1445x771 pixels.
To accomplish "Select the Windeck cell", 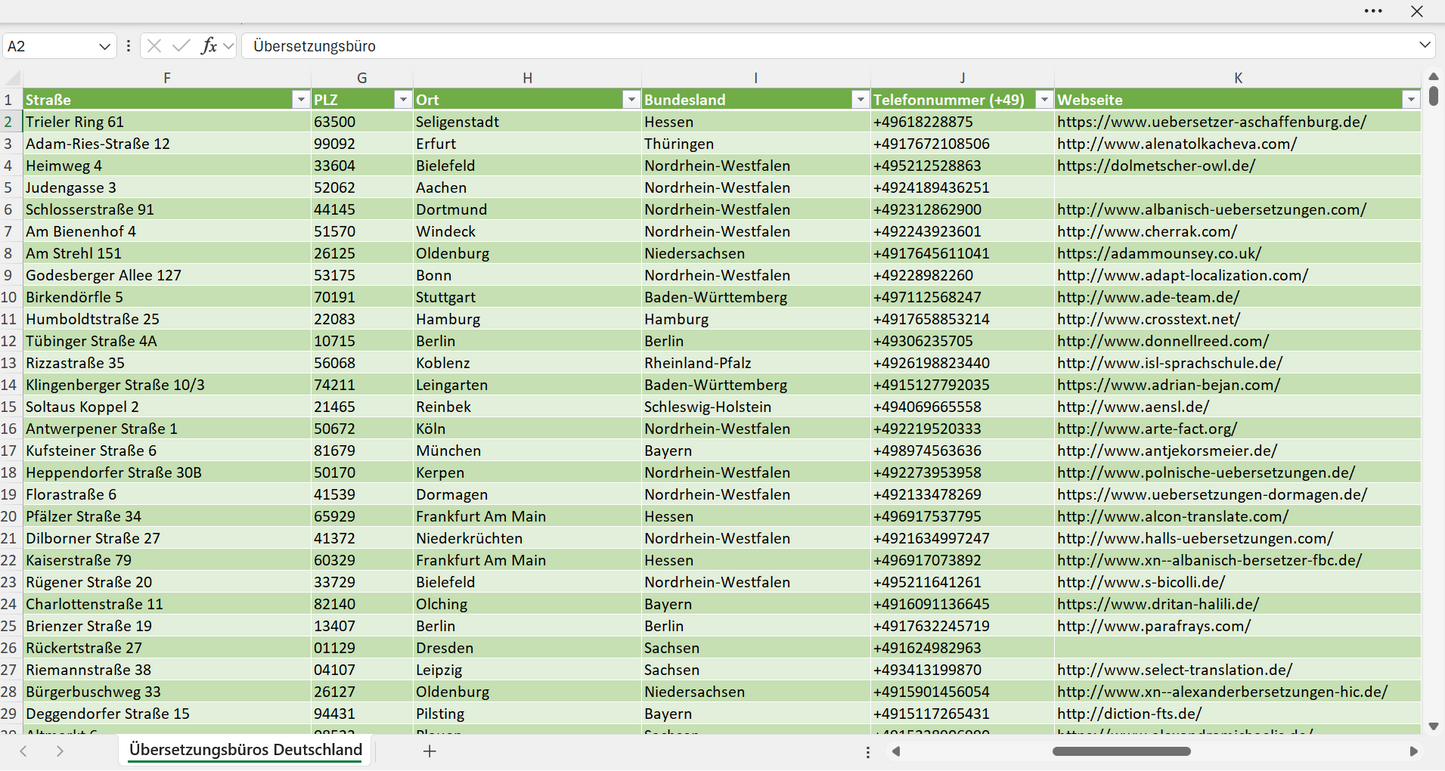I will tap(527, 232).
